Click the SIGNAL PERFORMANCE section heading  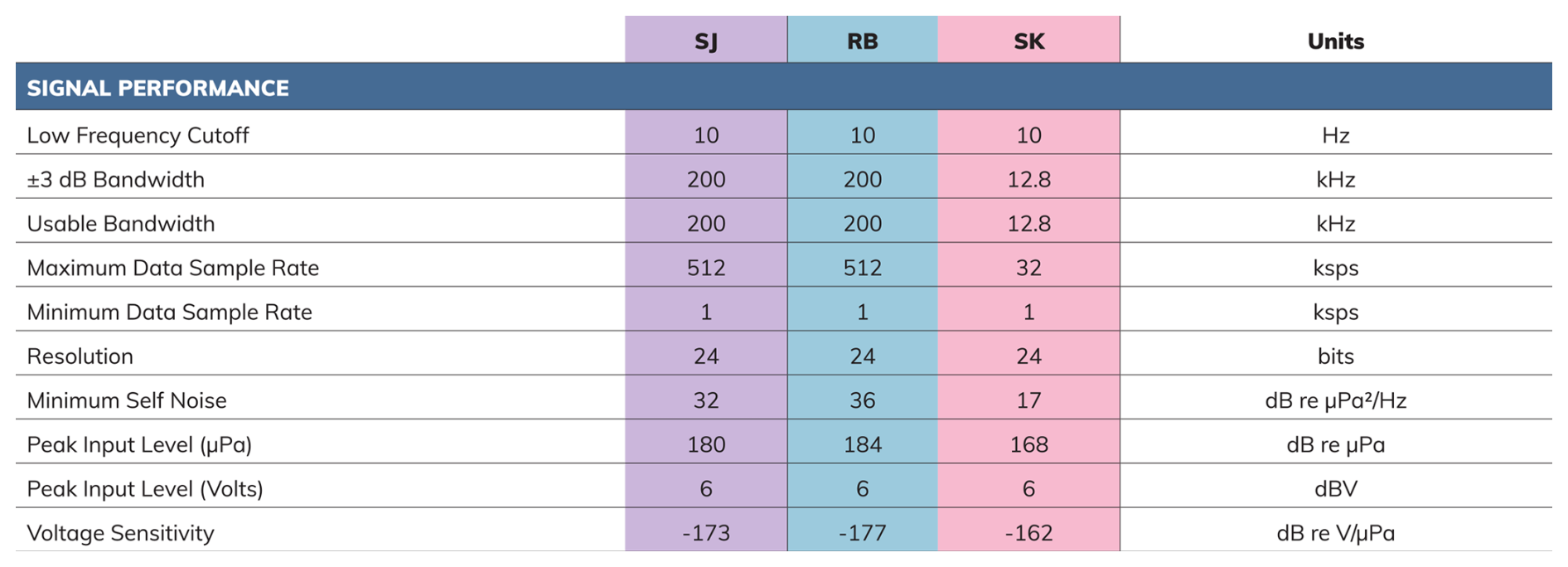157,88
